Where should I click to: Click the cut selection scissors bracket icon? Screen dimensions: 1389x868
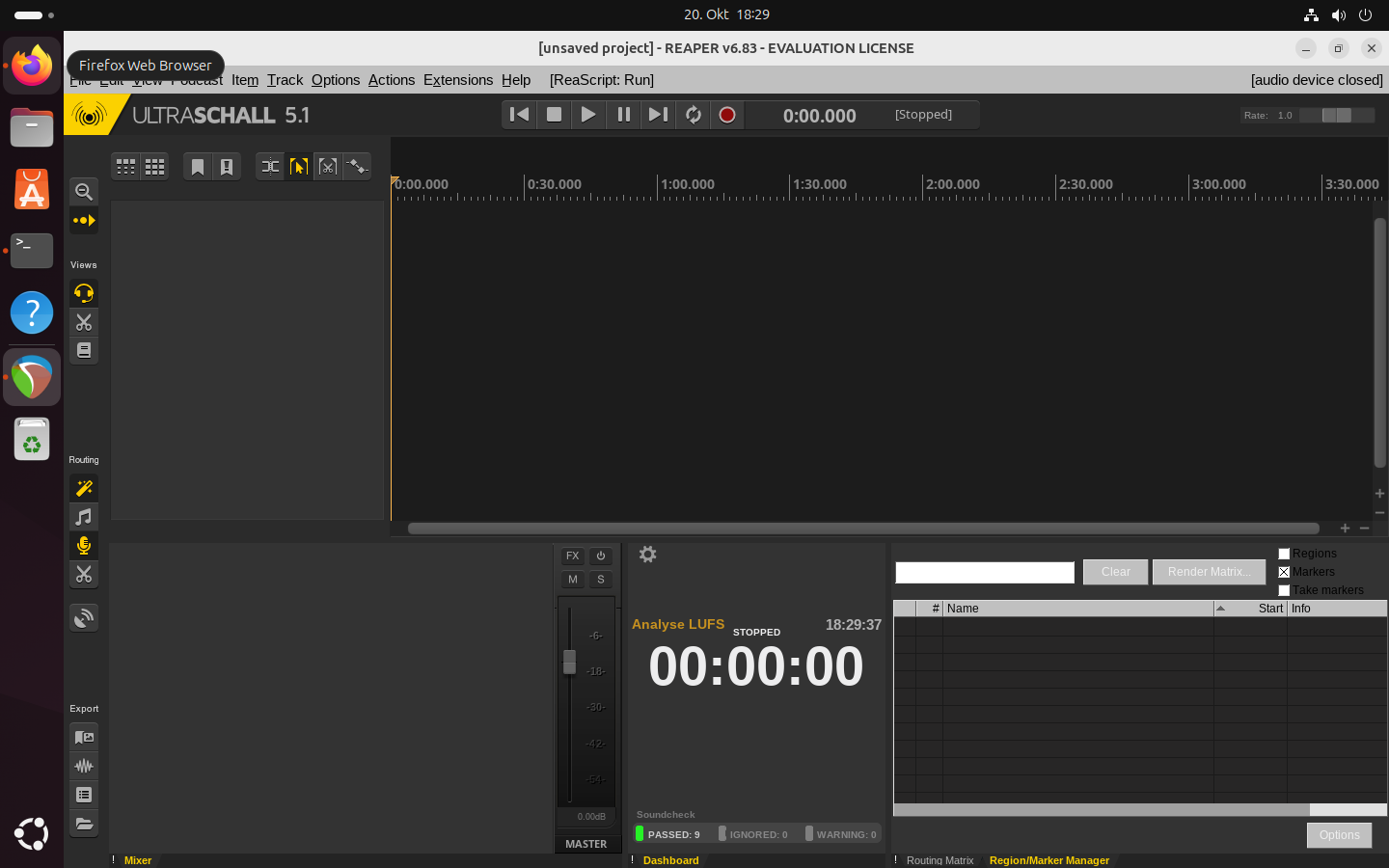tap(328, 167)
